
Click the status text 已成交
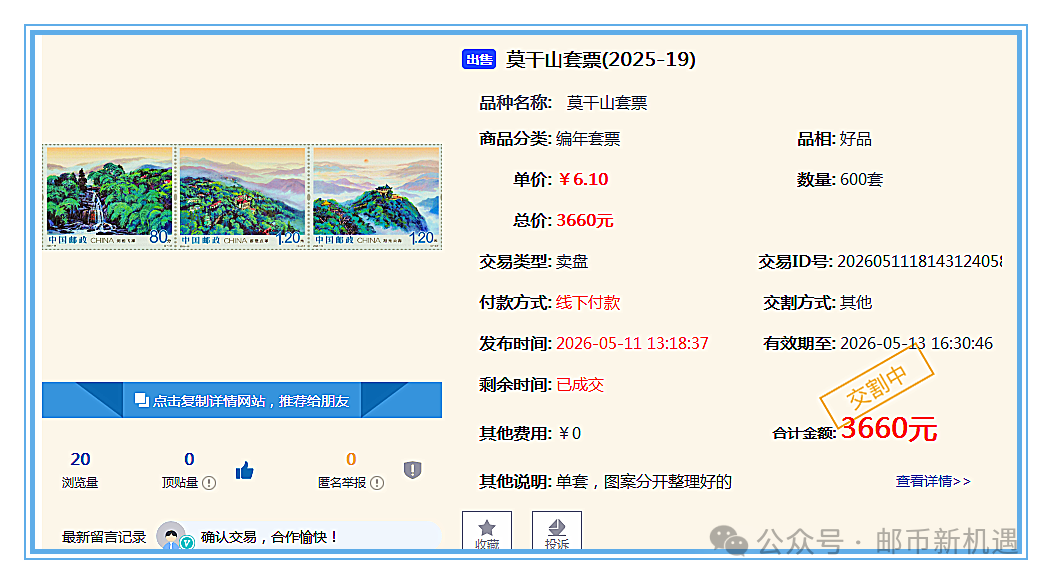coord(580,385)
